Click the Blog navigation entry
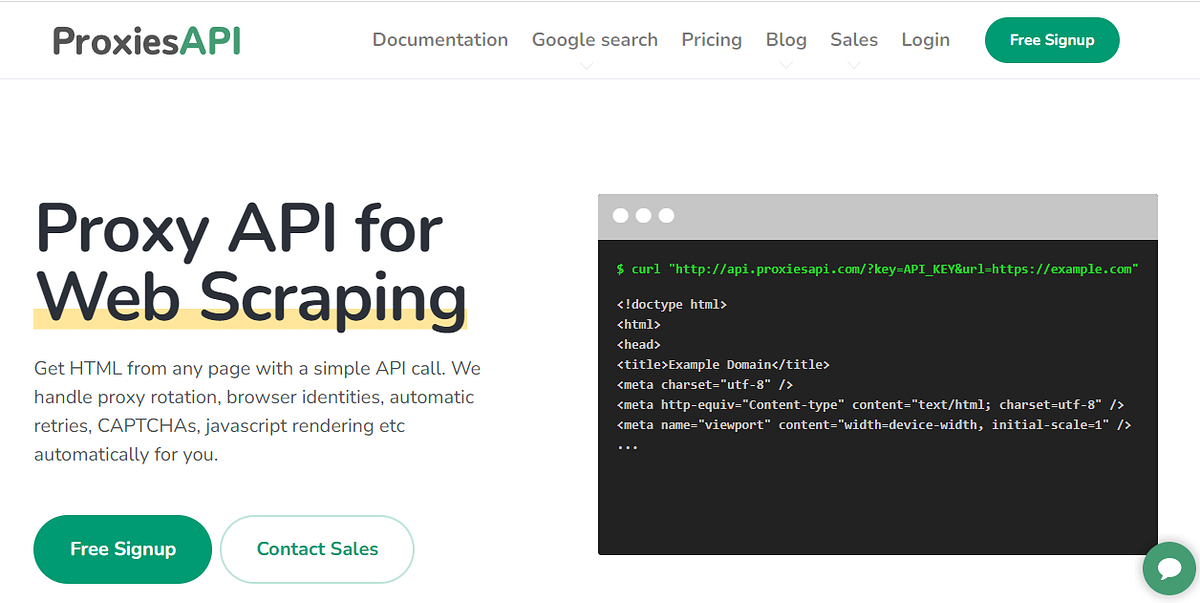Image resolution: width=1200 pixels, height=603 pixels. pos(786,39)
